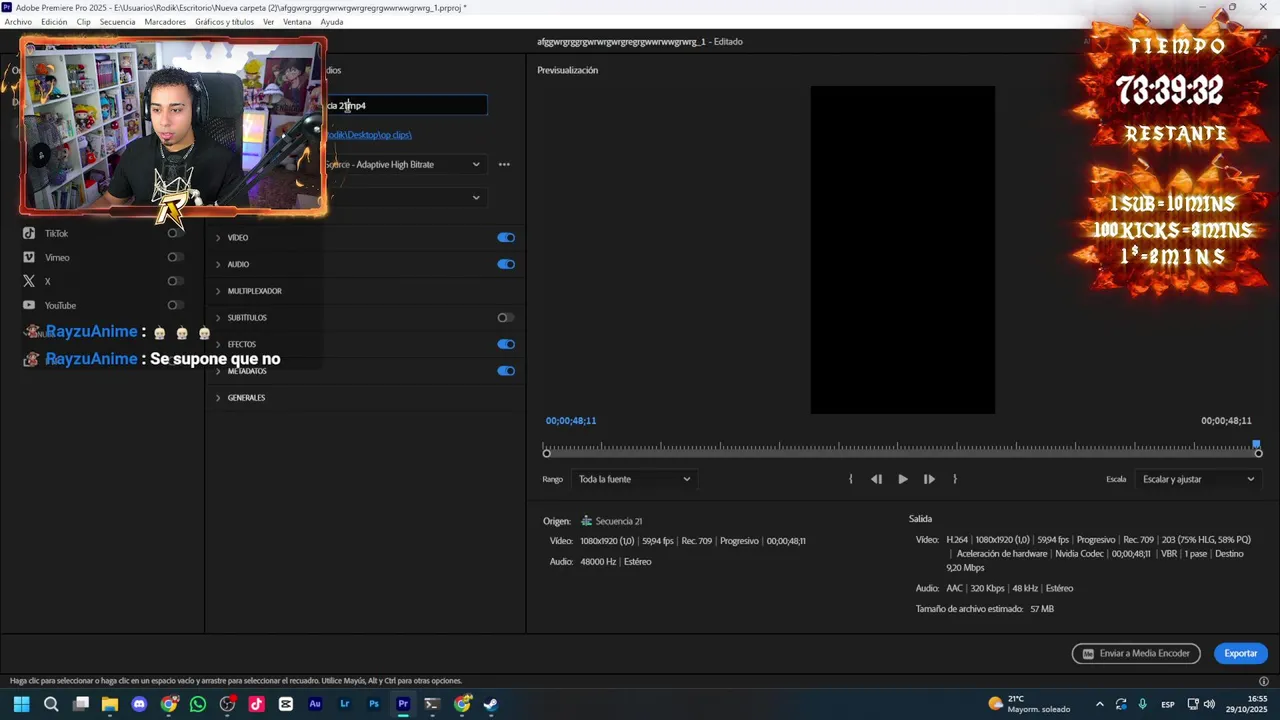Screen dimensions: 1280x720
Task: Open Rango 'Toda la fuente' dropdown
Action: pos(634,479)
